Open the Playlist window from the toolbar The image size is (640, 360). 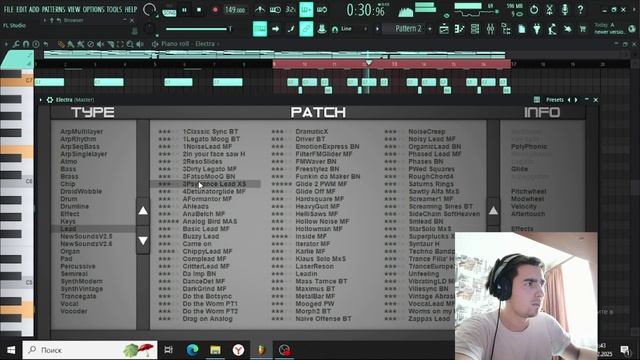pyautogui.click(x=444, y=29)
